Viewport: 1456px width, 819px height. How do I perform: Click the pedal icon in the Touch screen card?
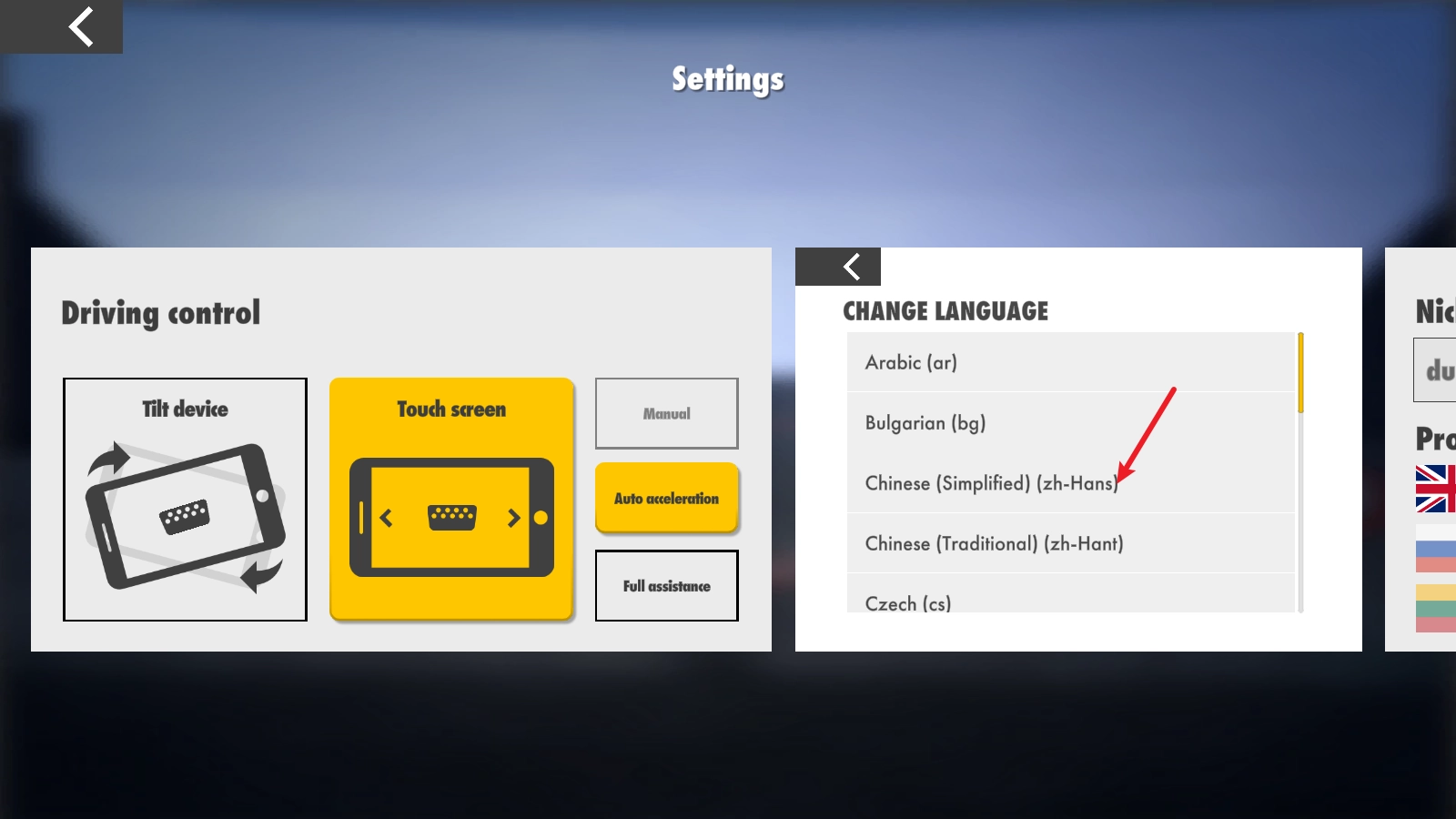[451, 517]
